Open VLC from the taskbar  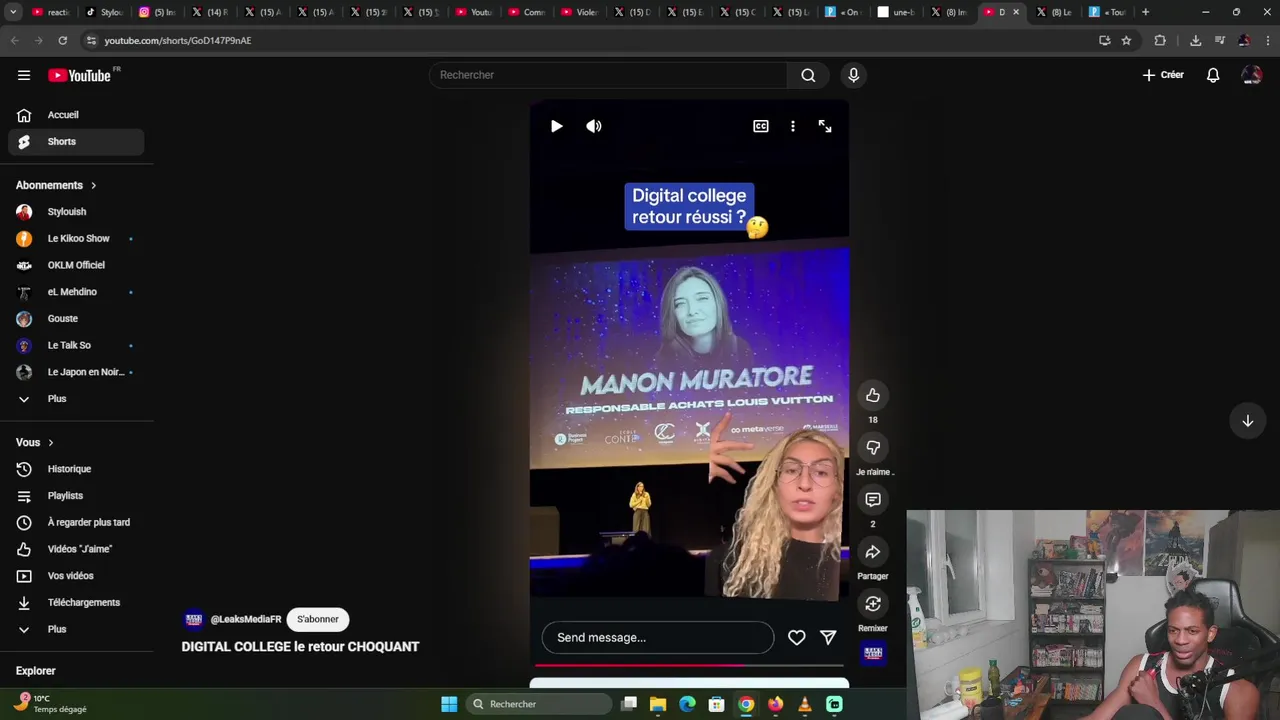[x=805, y=704]
